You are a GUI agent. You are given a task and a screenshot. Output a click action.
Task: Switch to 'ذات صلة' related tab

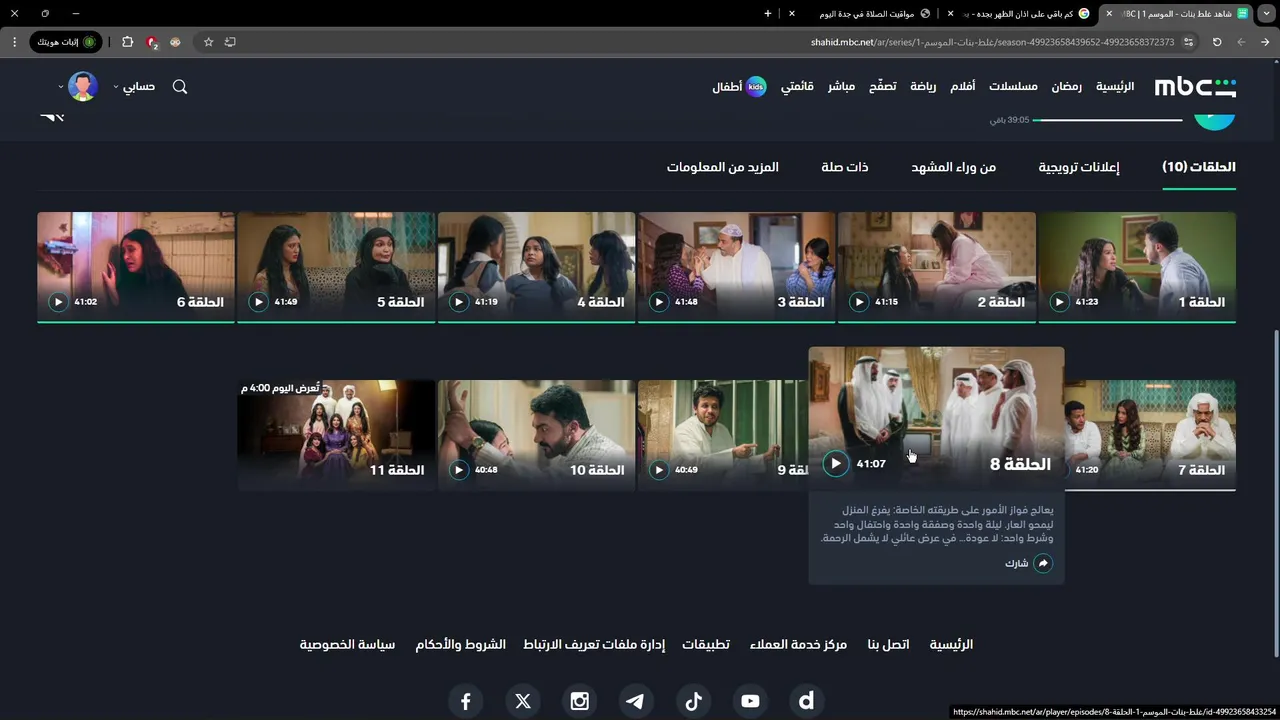click(x=845, y=167)
